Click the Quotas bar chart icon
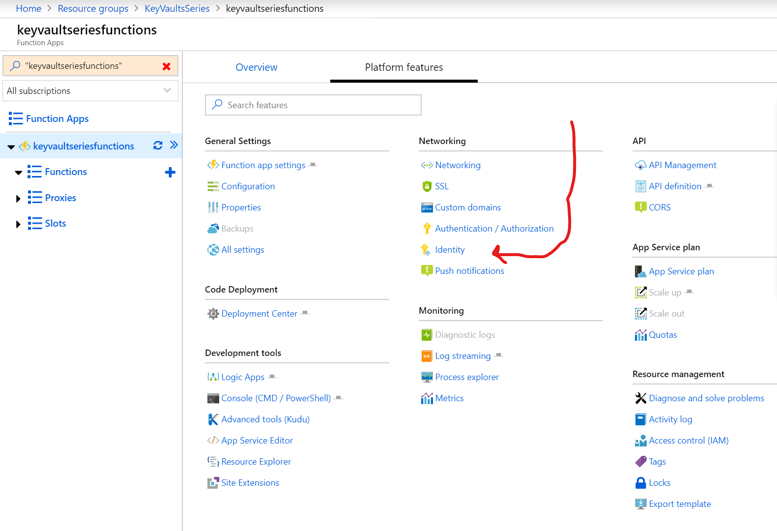Image resolution: width=777 pixels, height=531 pixels. pyautogui.click(x=640, y=335)
